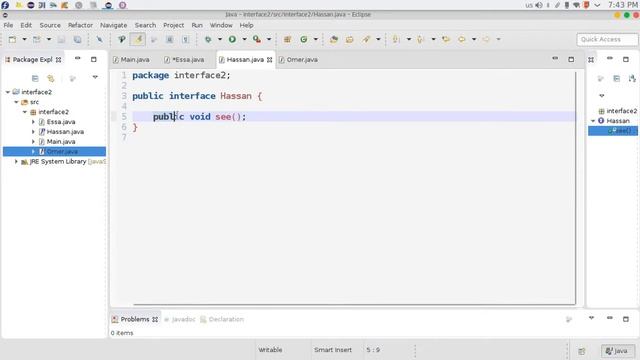Click the Back navigation arrow icon
The image size is (640, 360).
click(462, 39)
